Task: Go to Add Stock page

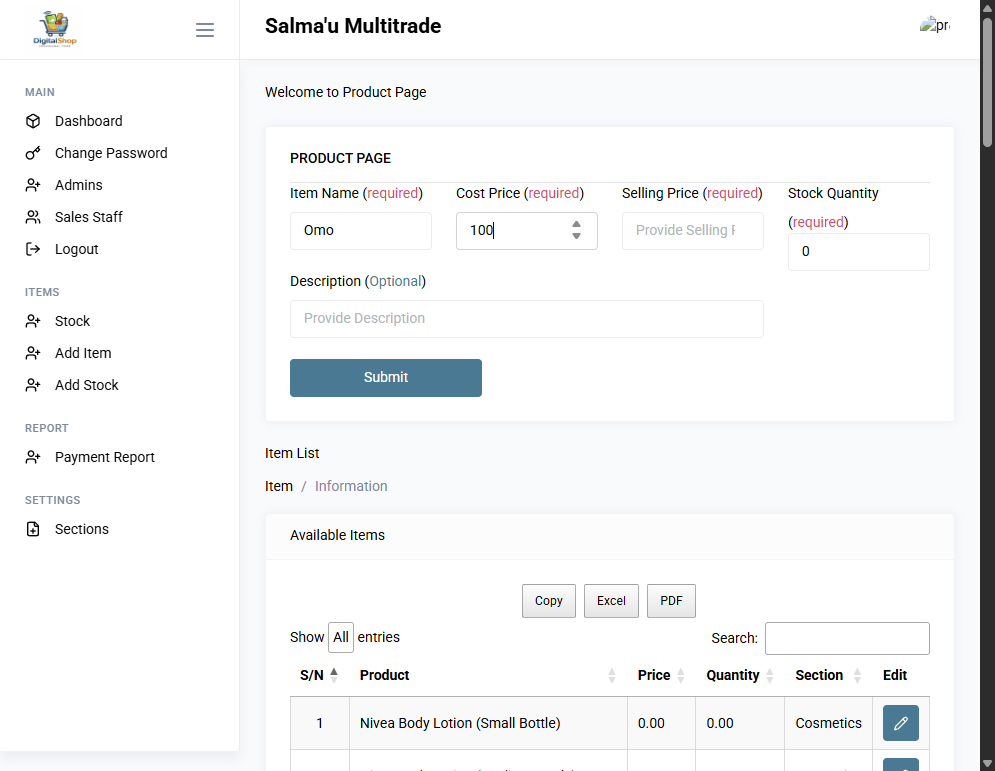Action: [86, 385]
